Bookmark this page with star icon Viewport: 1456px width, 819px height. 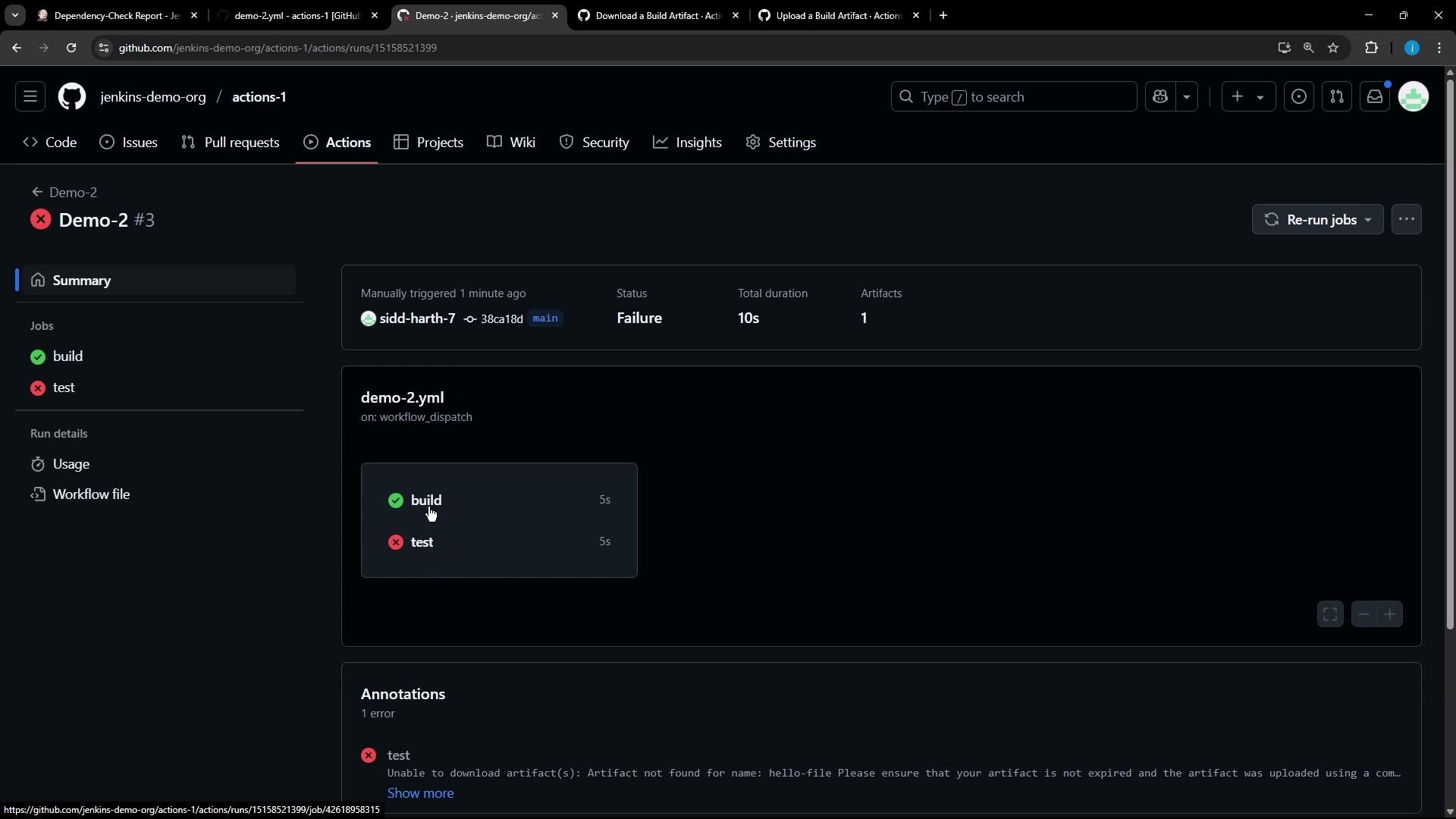[x=1333, y=48]
